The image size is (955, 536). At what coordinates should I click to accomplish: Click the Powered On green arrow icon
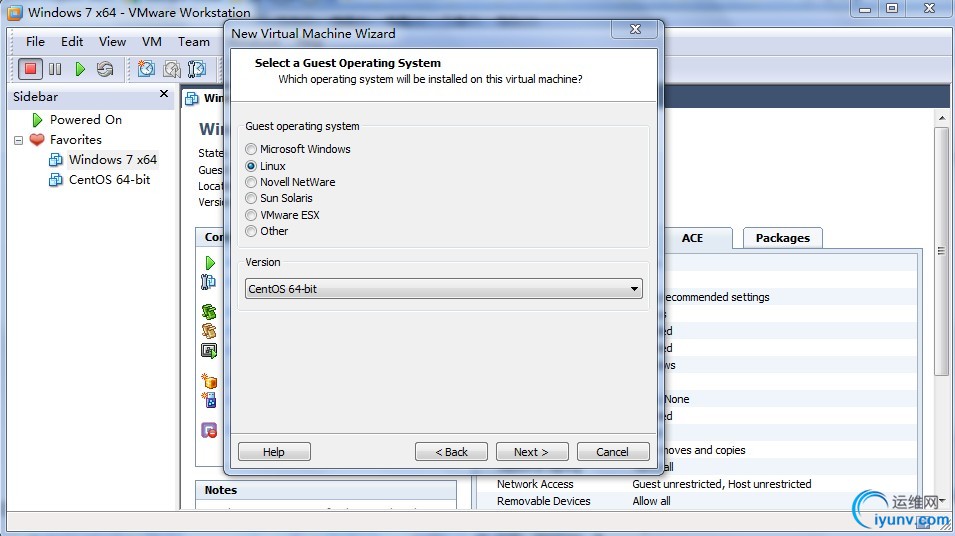click(x=37, y=120)
